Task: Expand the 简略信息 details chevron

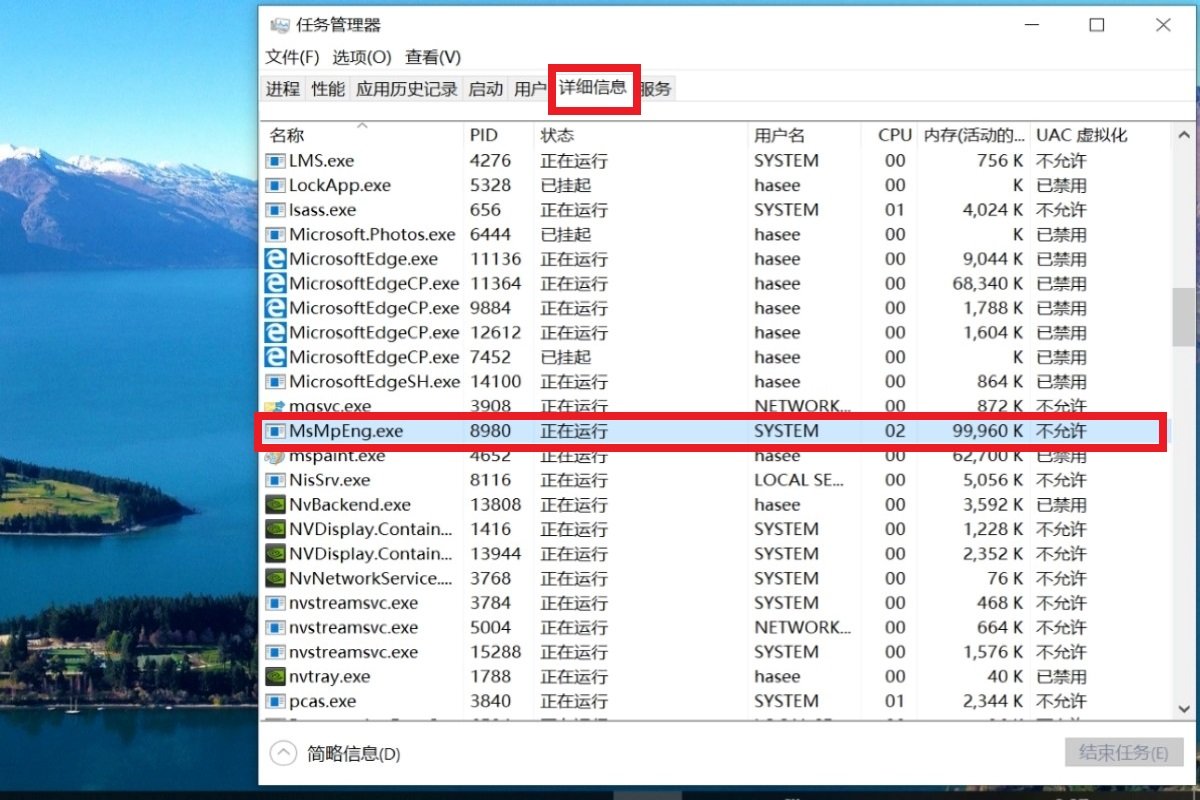Action: pos(283,753)
